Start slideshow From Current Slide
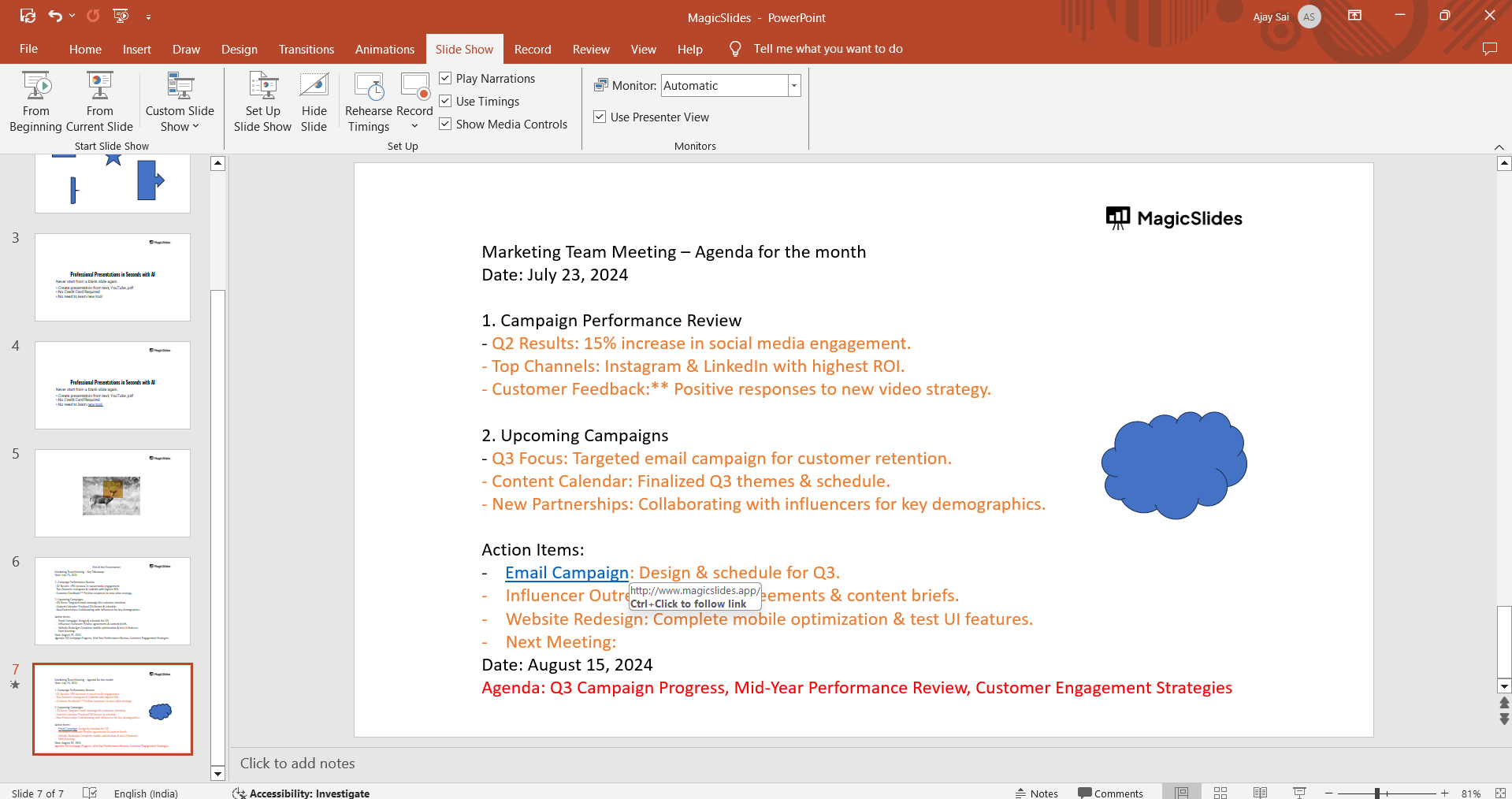Viewport: 1512px width, 799px height. click(99, 102)
